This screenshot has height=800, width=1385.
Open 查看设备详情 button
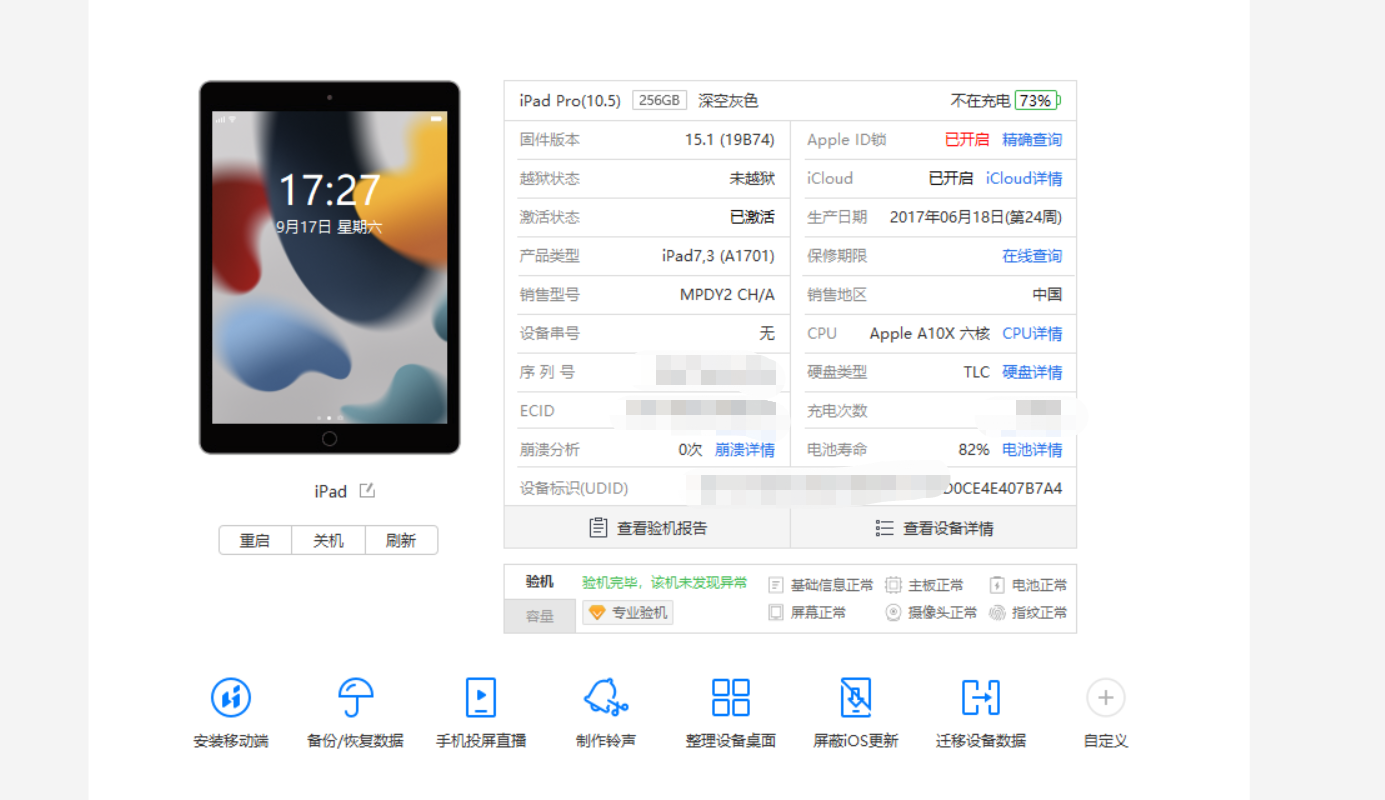pos(934,528)
